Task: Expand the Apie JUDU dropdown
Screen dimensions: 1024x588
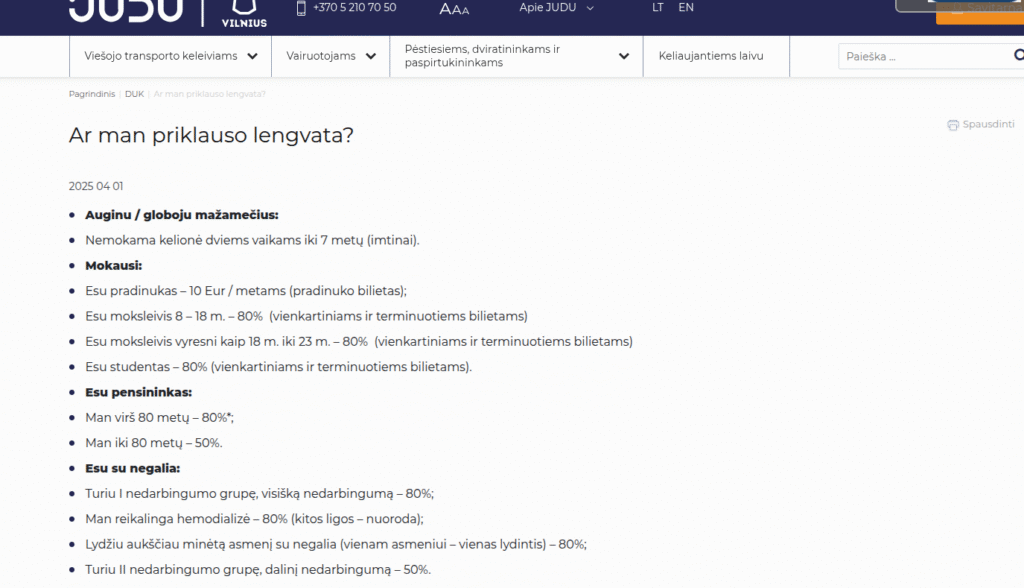Action: click(x=590, y=8)
